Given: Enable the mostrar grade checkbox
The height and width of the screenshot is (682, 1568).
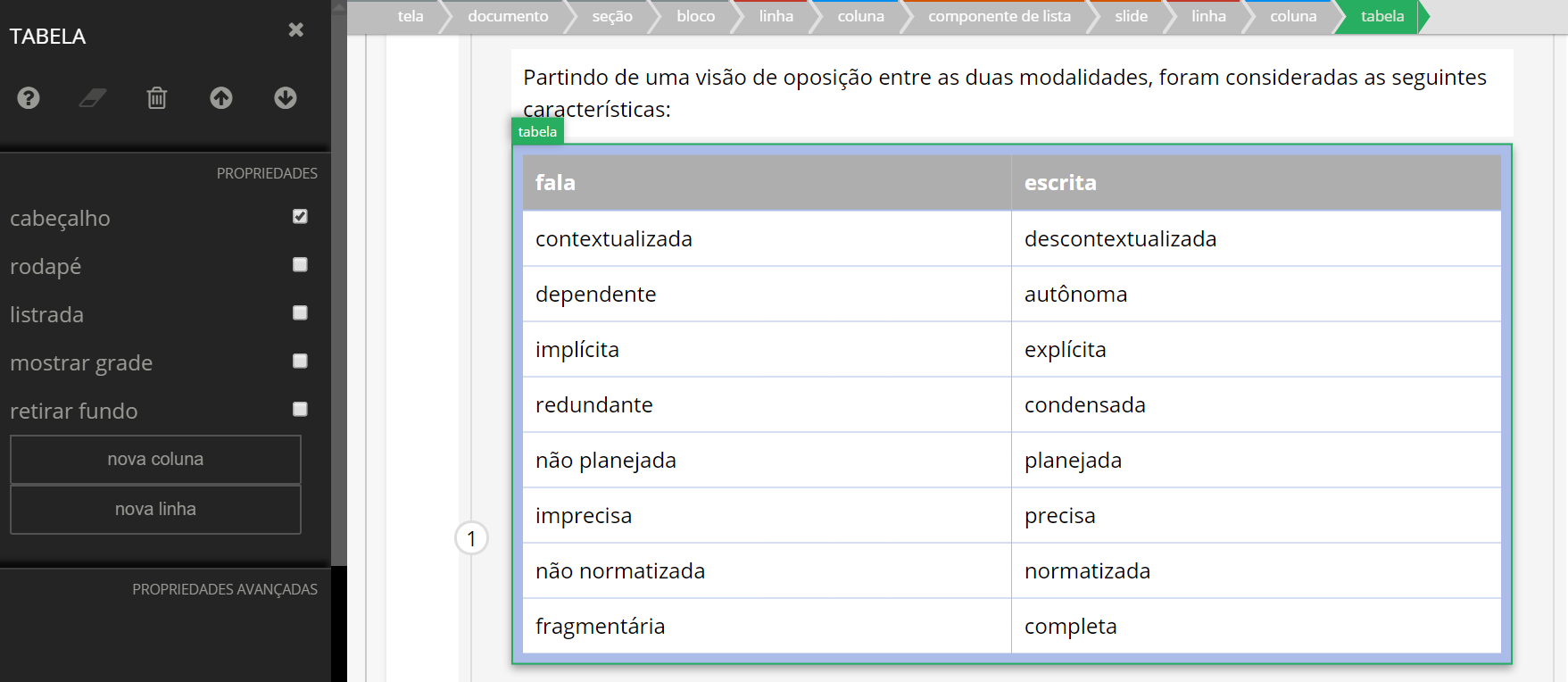Looking at the screenshot, I should (x=300, y=361).
